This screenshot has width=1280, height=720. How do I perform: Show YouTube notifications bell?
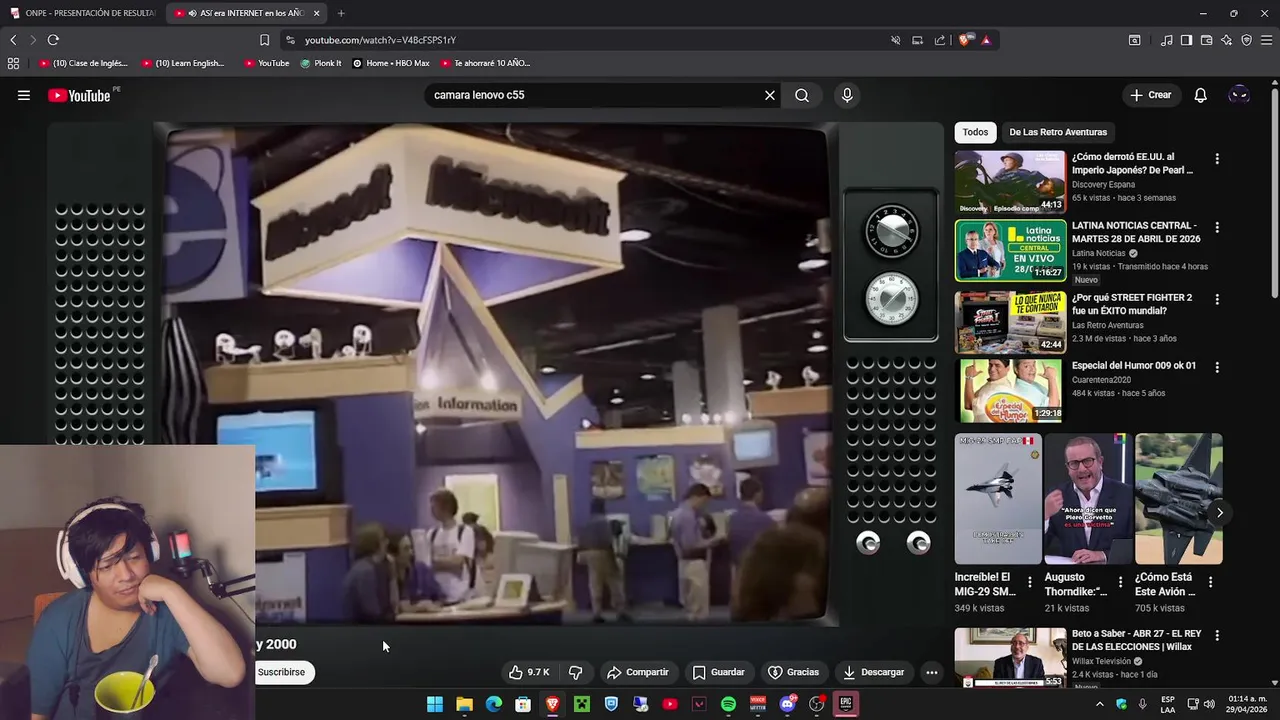1201,95
